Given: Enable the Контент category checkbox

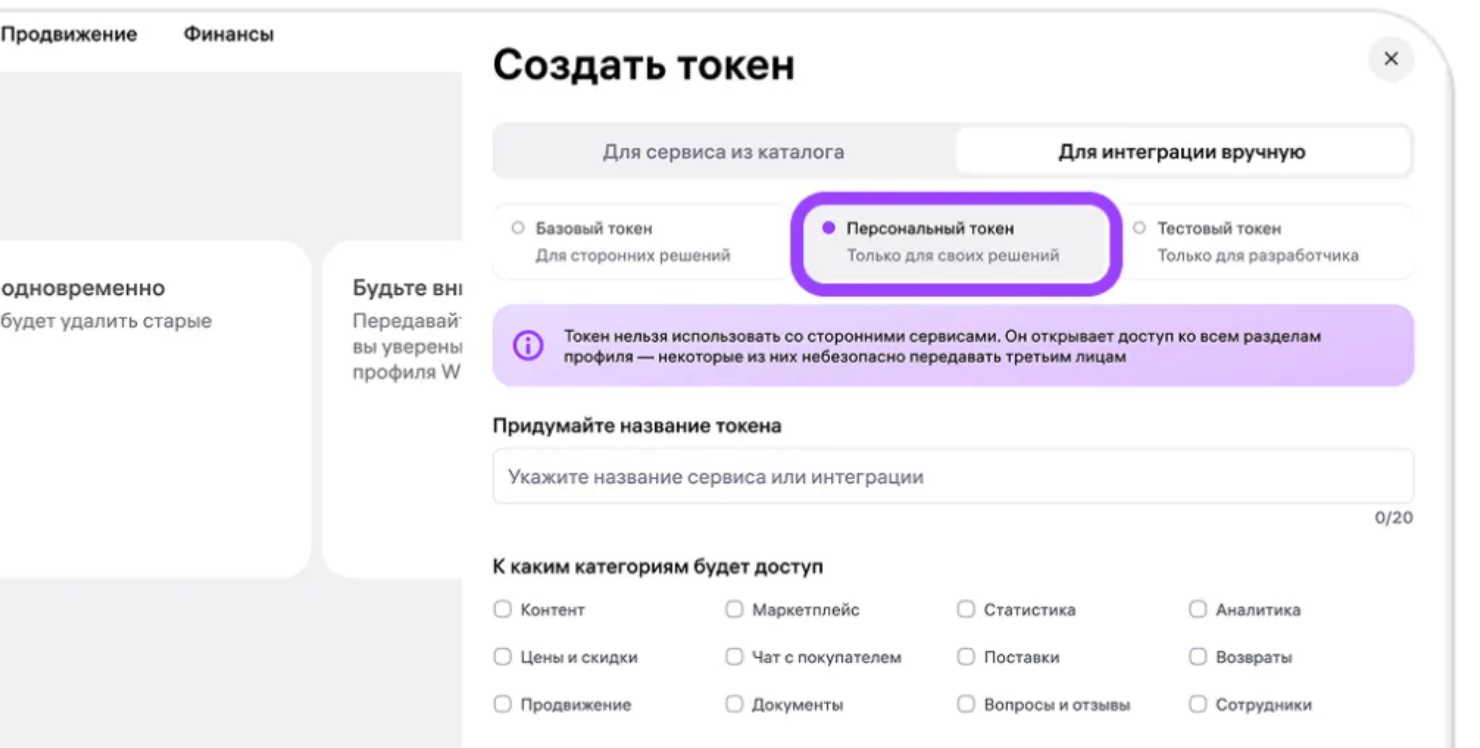Looking at the screenshot, I should [x=502, y=609].
